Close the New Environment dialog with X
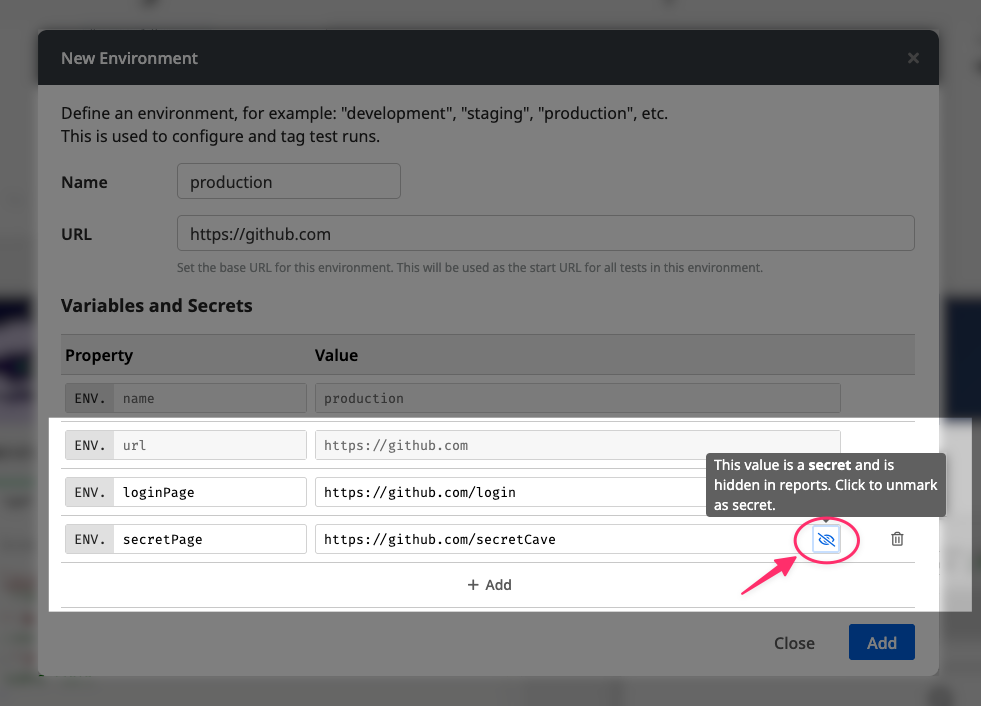Viewport: 981px width, 706px height. pos(913,58)
